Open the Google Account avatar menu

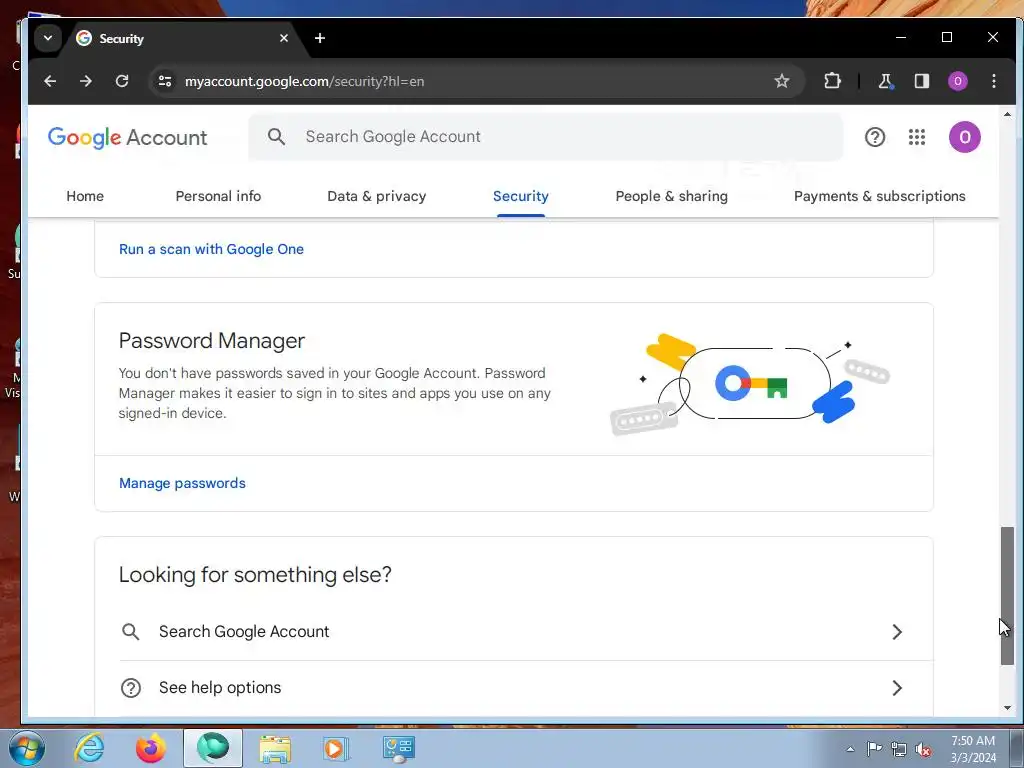(965, 137)
